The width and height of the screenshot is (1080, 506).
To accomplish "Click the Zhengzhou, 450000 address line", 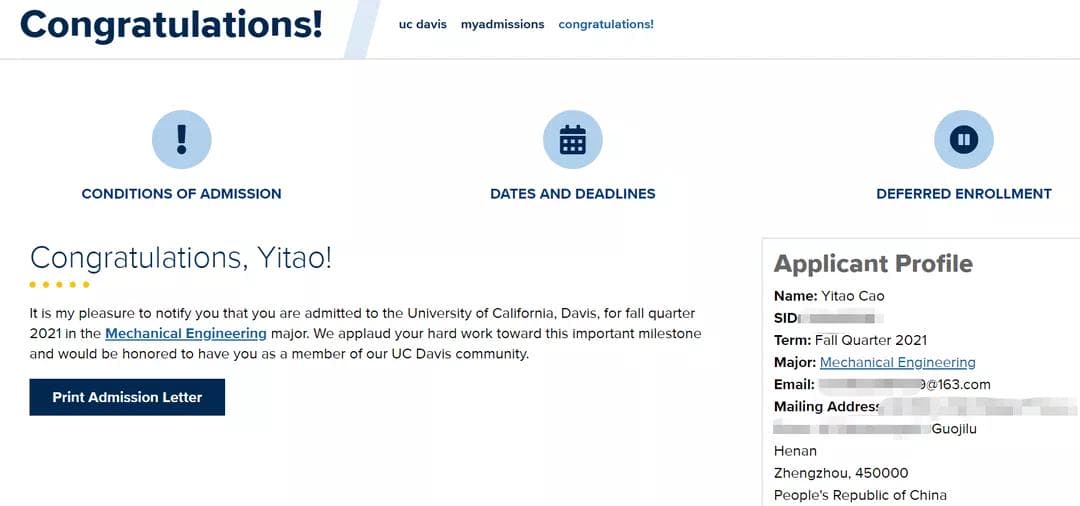I will 841,474.
